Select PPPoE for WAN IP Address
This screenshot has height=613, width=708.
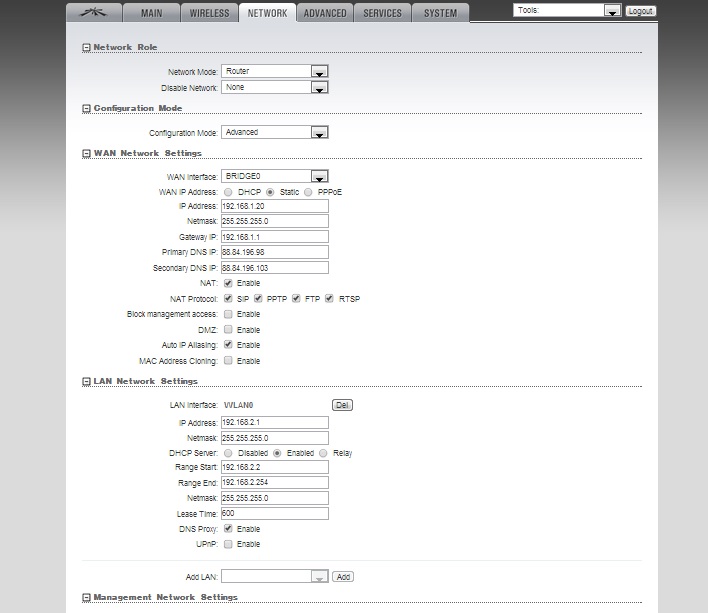(308, 192)
